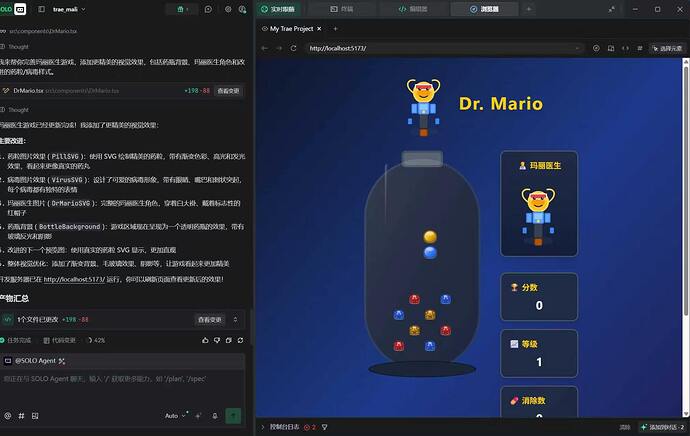Open the http://localhost:5173/ link in chat
The width and height of the screenshot is (690, 436).
coord(74,279)
